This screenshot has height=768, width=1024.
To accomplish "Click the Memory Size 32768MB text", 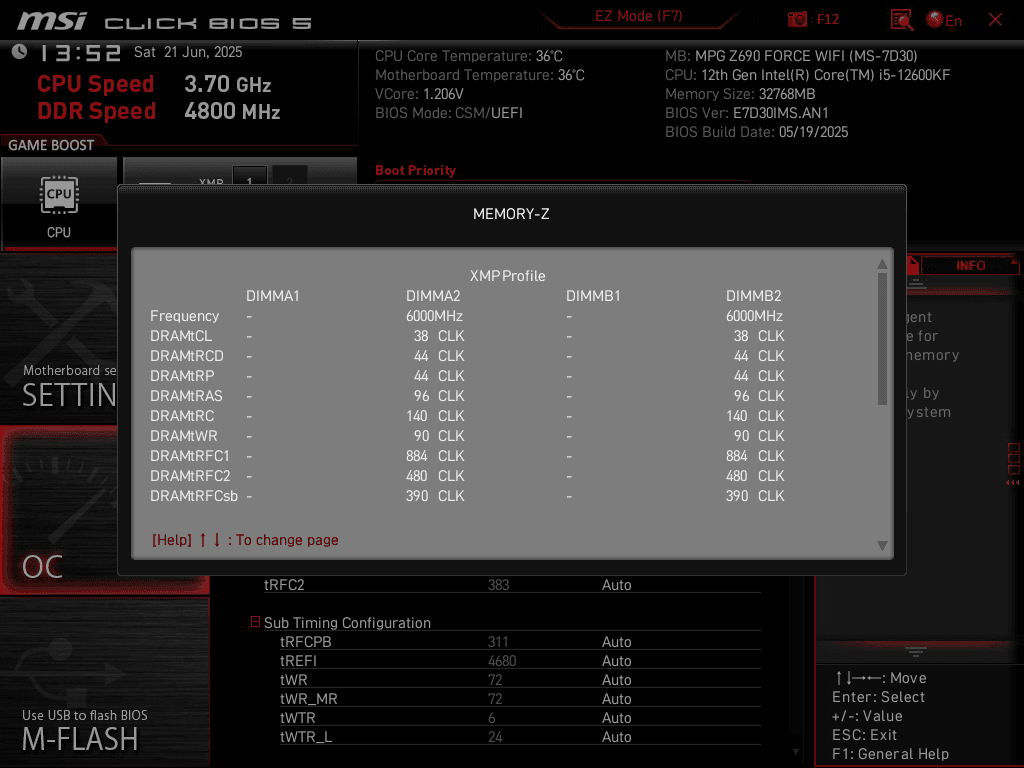I will click(740, 94).
